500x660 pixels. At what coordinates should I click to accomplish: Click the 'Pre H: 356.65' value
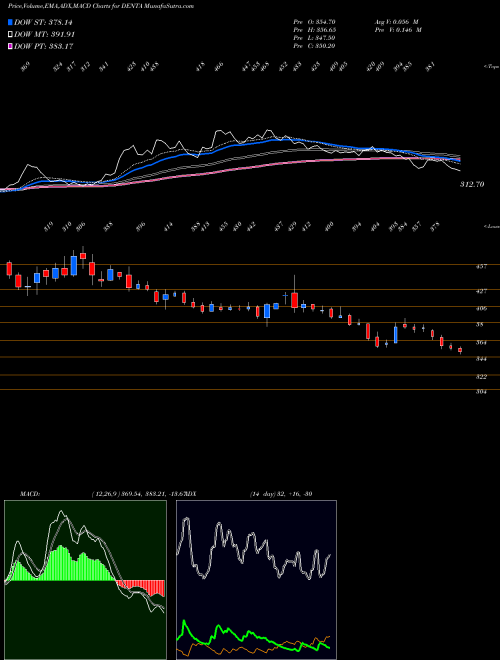click(314, 30)
